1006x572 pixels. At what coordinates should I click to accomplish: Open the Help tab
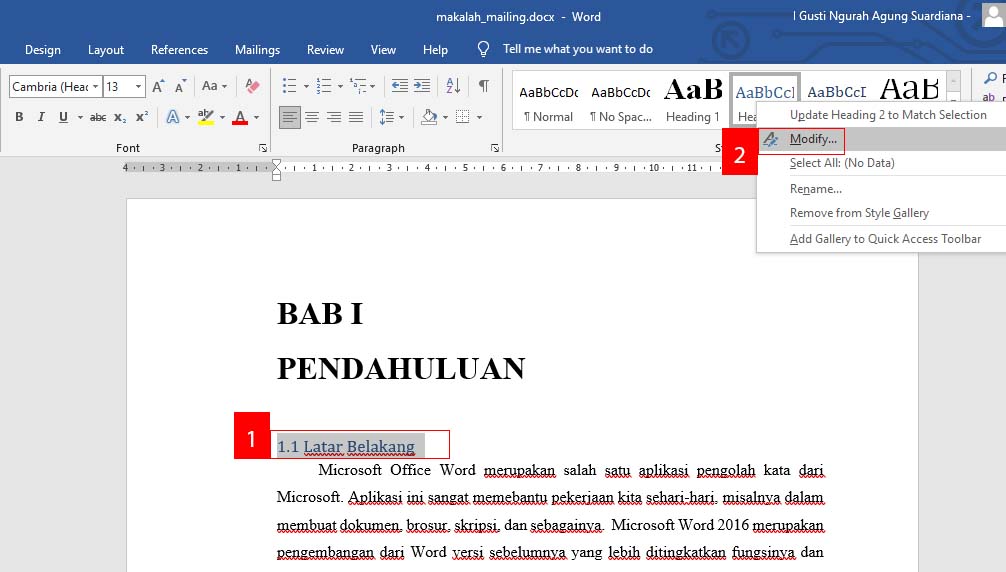(x=435, y=50)
